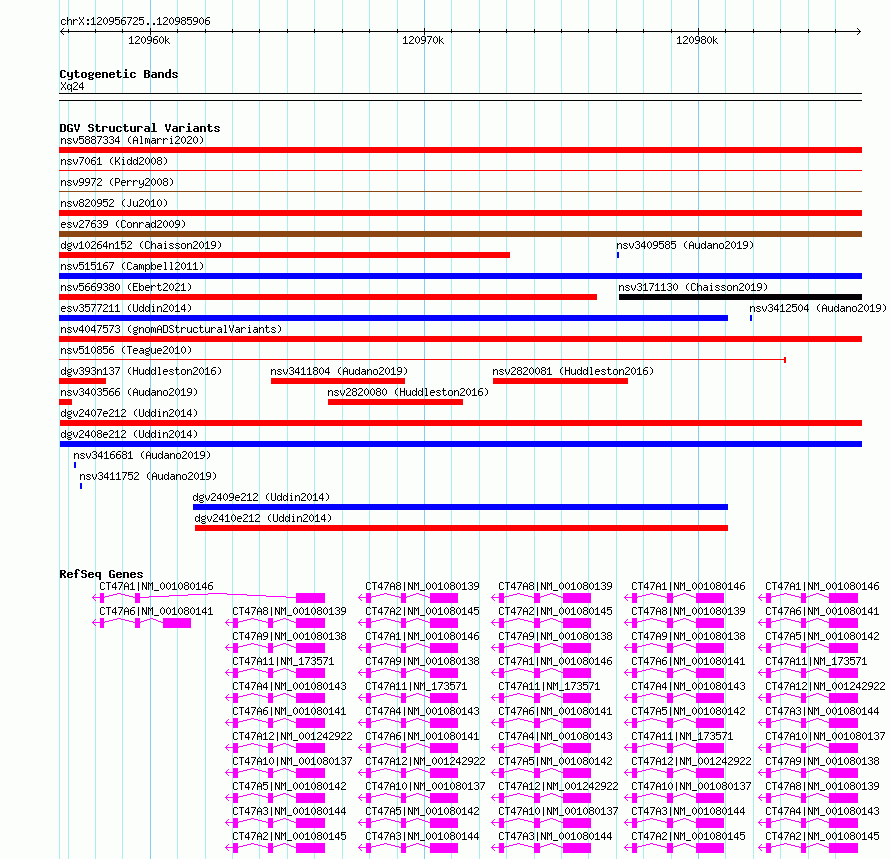Click the red bar under nsv3411804

point(338,381)
